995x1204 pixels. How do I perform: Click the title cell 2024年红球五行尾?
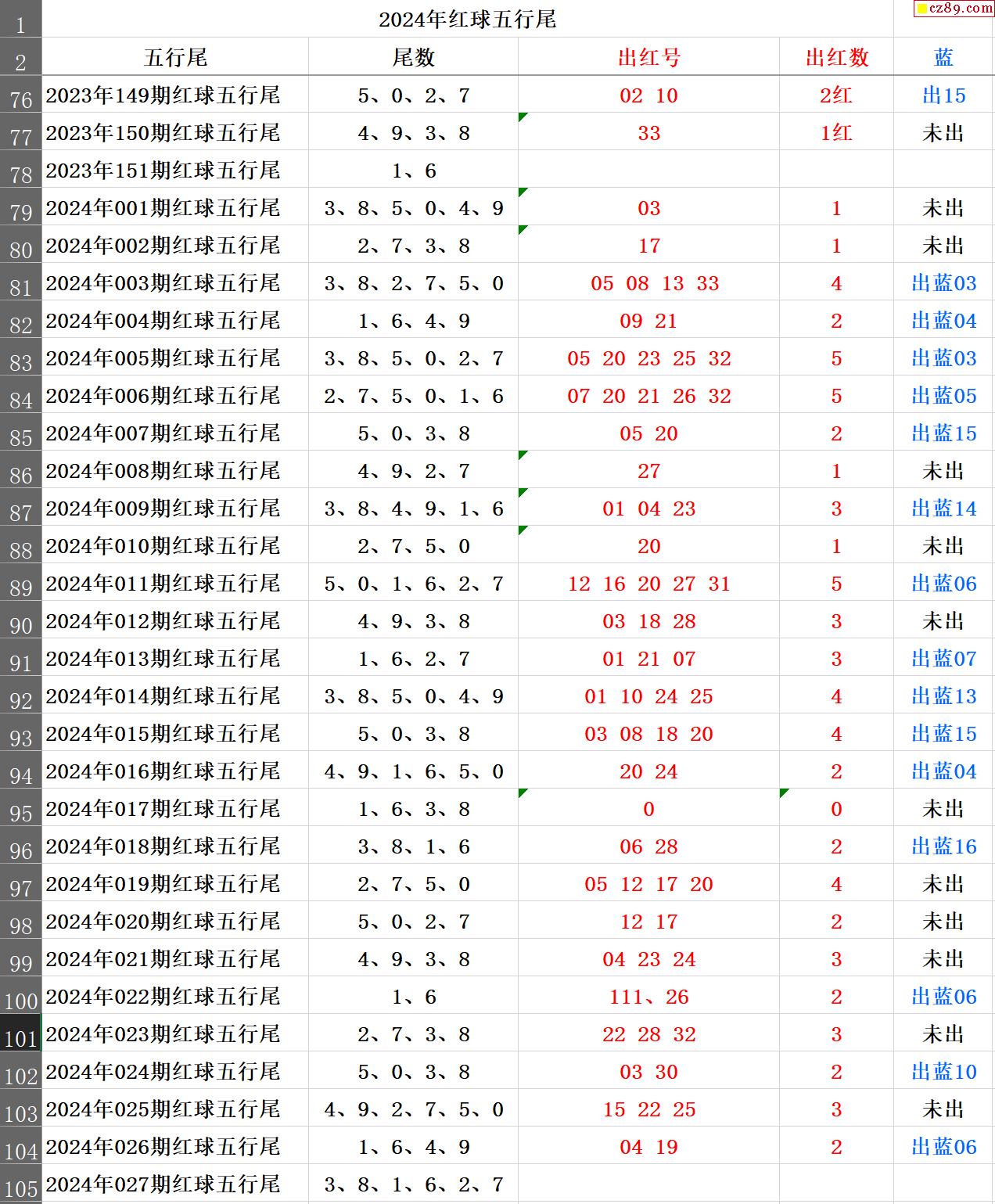(467, 20)
